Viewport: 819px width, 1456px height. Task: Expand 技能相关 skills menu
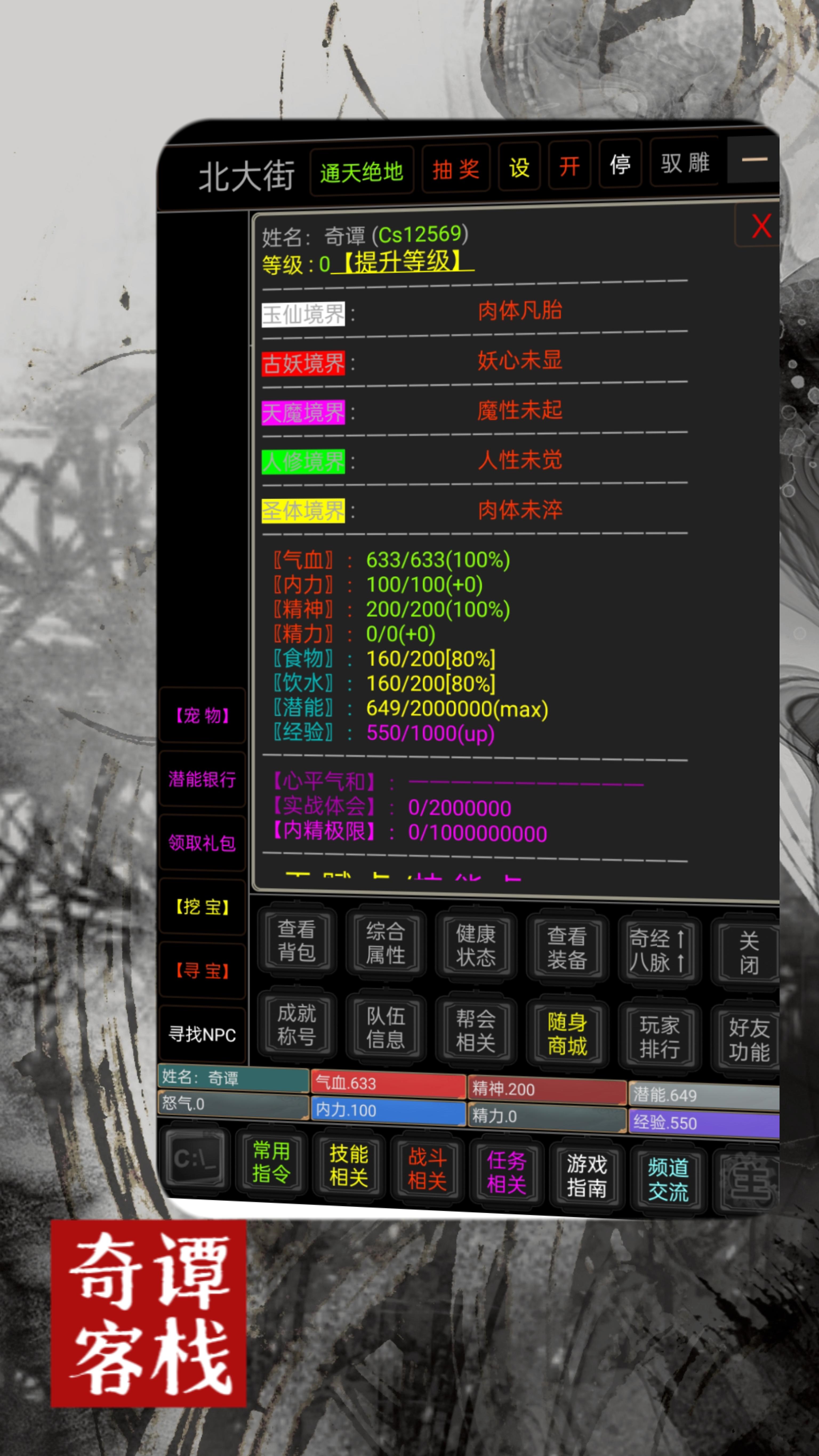click(x=349, y=1165)
